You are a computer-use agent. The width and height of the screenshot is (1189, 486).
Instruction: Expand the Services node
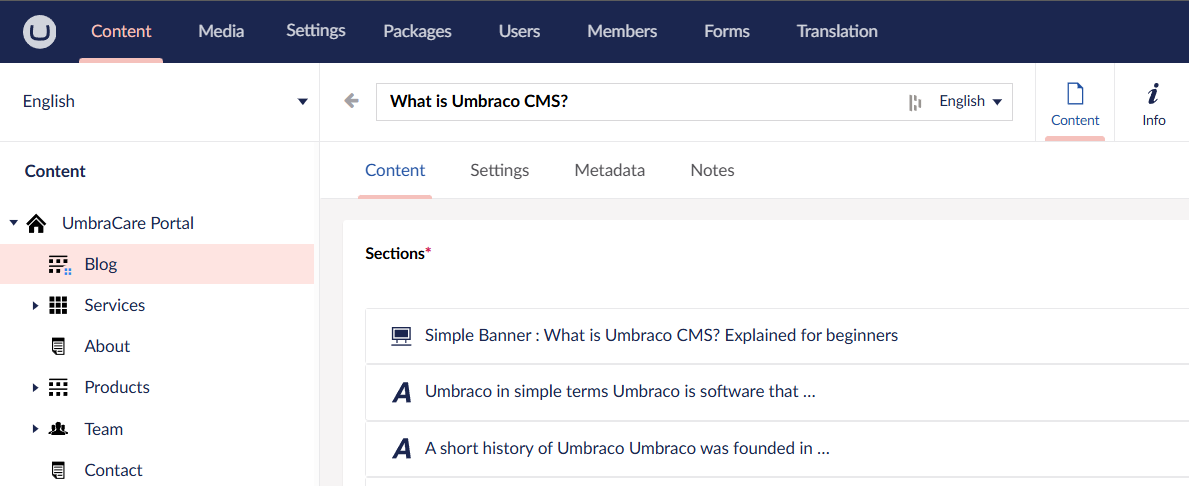[35, 306]
